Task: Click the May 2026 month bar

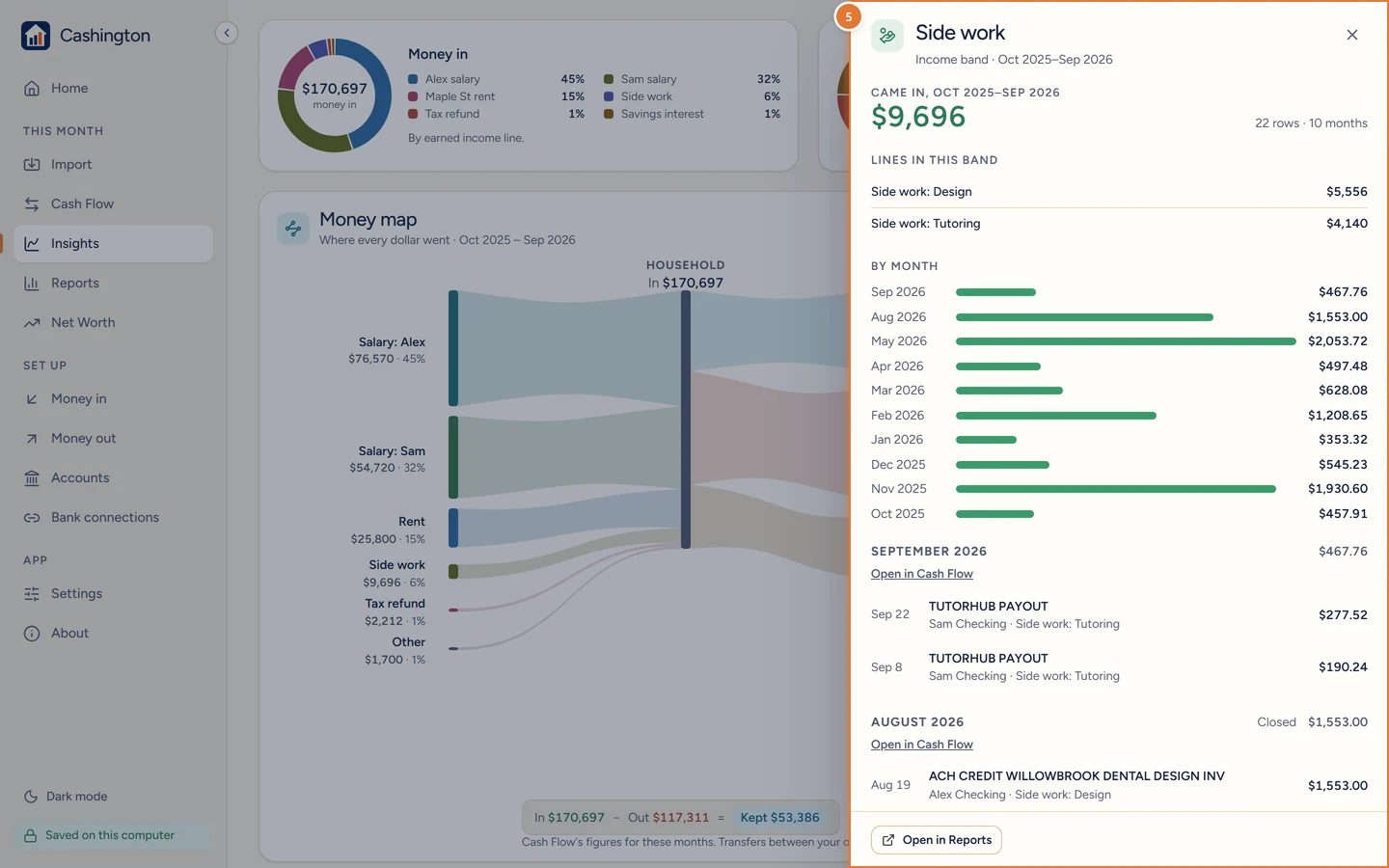Action: point(1126,341)
